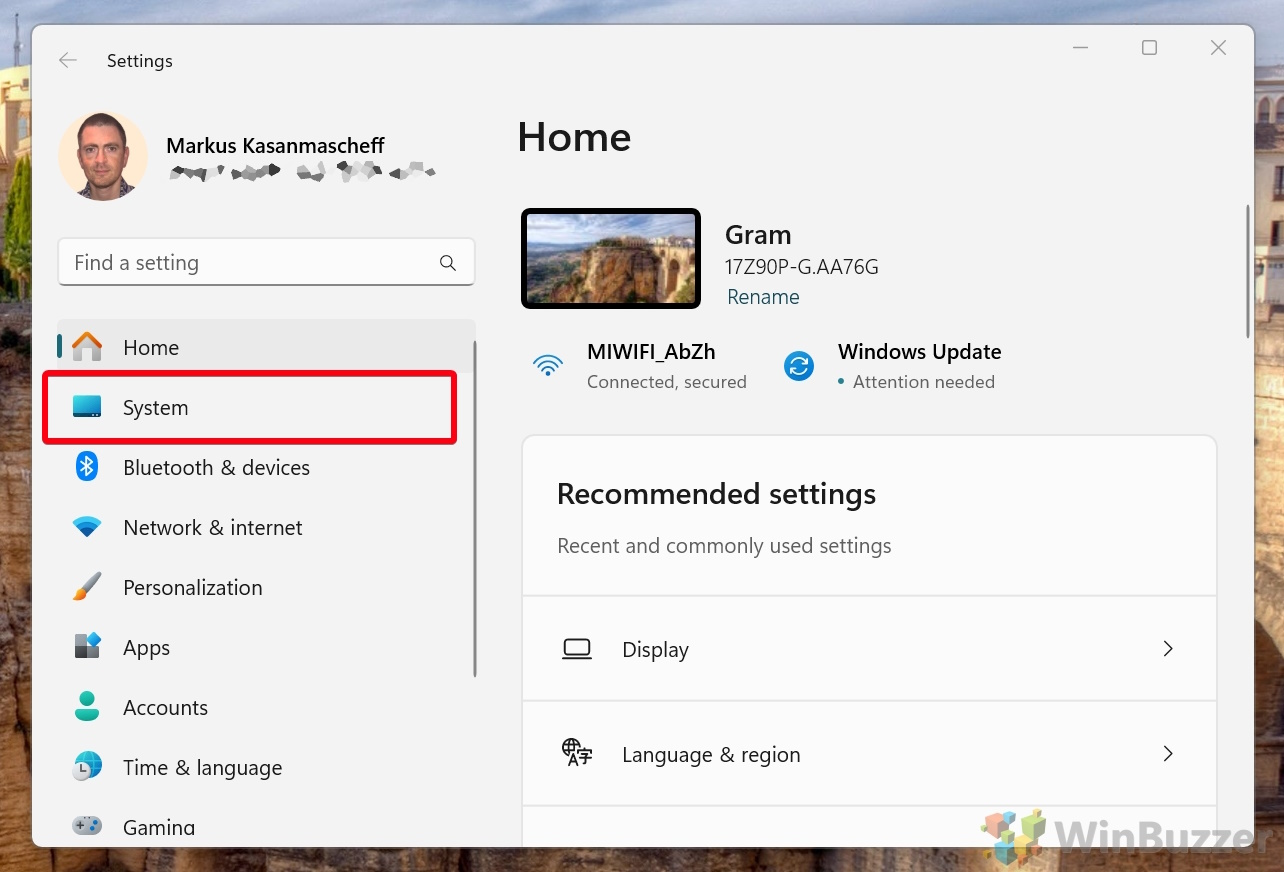This screenshot has height=872, width=1284.
Task: Click model text 17Z90P-G.AA76G
Action: tap(802, 267)
